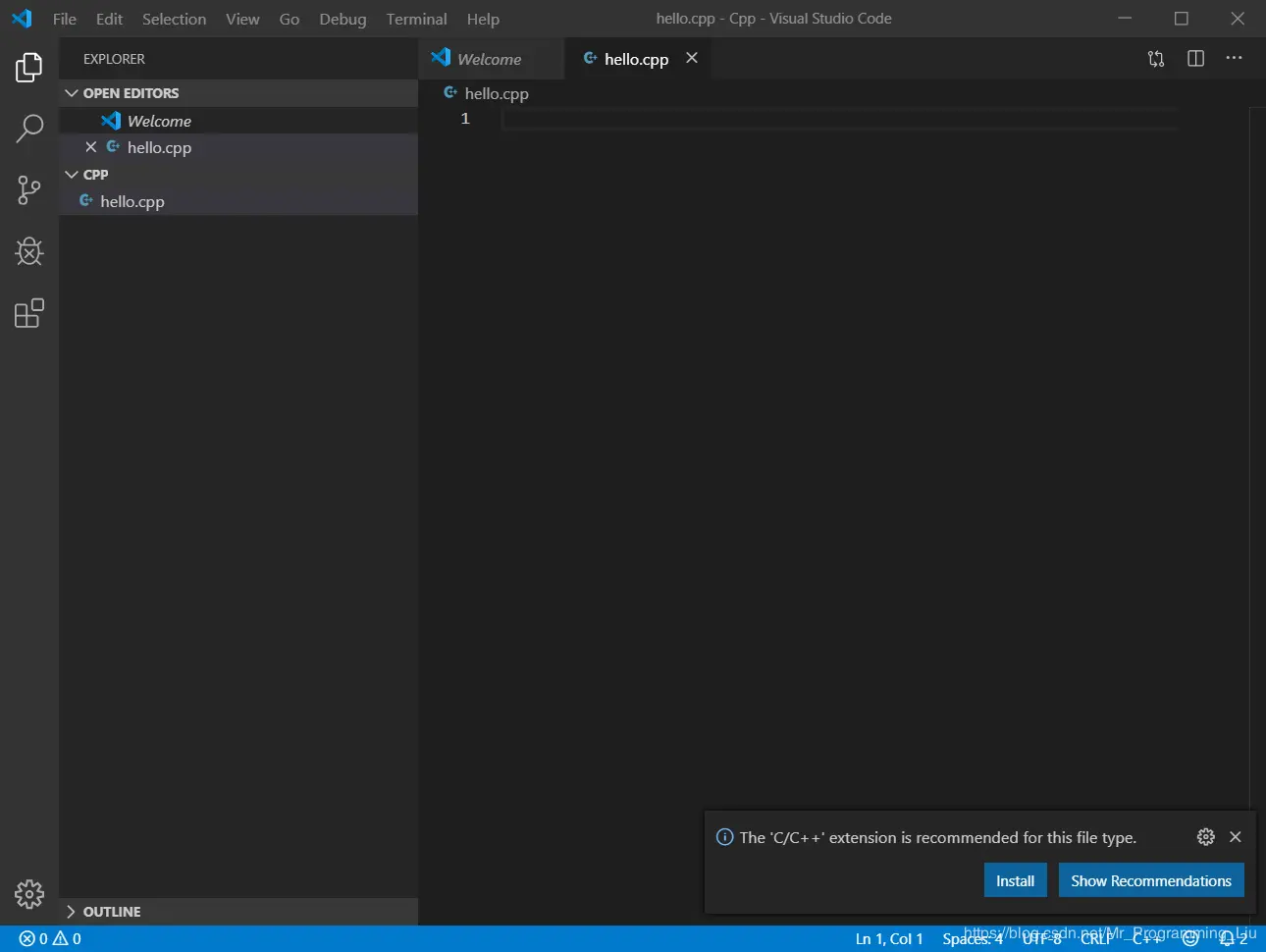The image size is (1266, 952).
Task: Select Welcome in the Open Editors list
Action: coord(238,121)
